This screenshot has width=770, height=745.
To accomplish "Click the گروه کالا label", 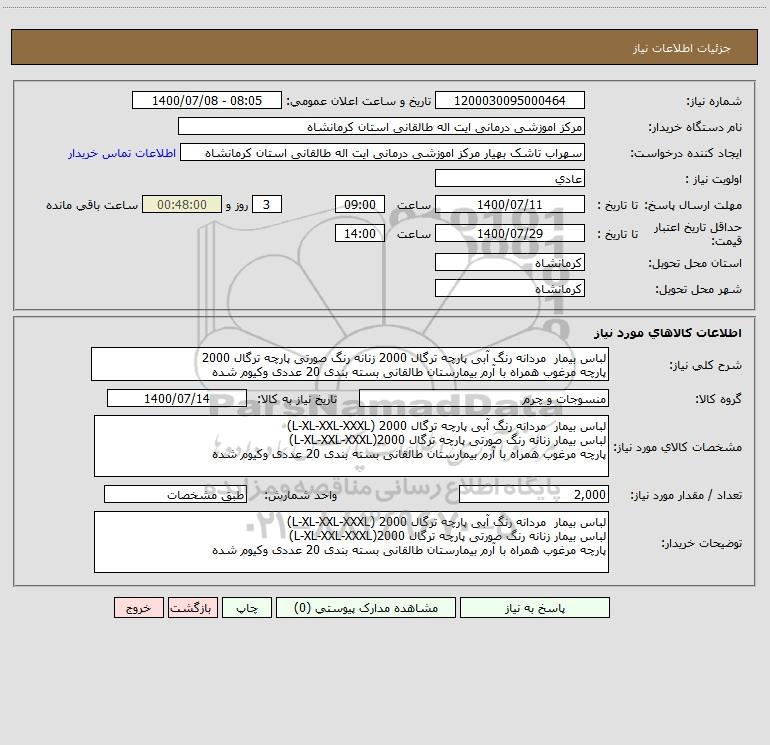I will [x=718, y=399].
